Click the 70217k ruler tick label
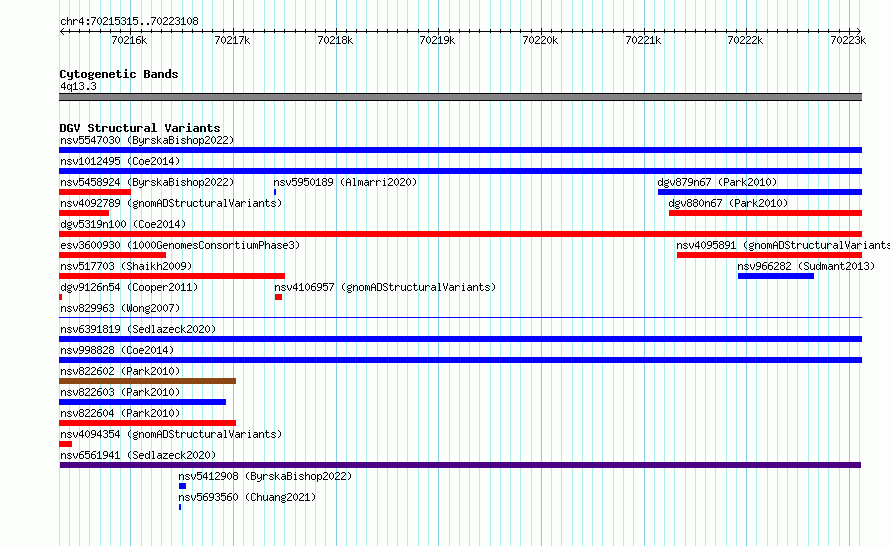Image resolution: width=890 pixels, height=546 pixels. click(x=232, y=40)
